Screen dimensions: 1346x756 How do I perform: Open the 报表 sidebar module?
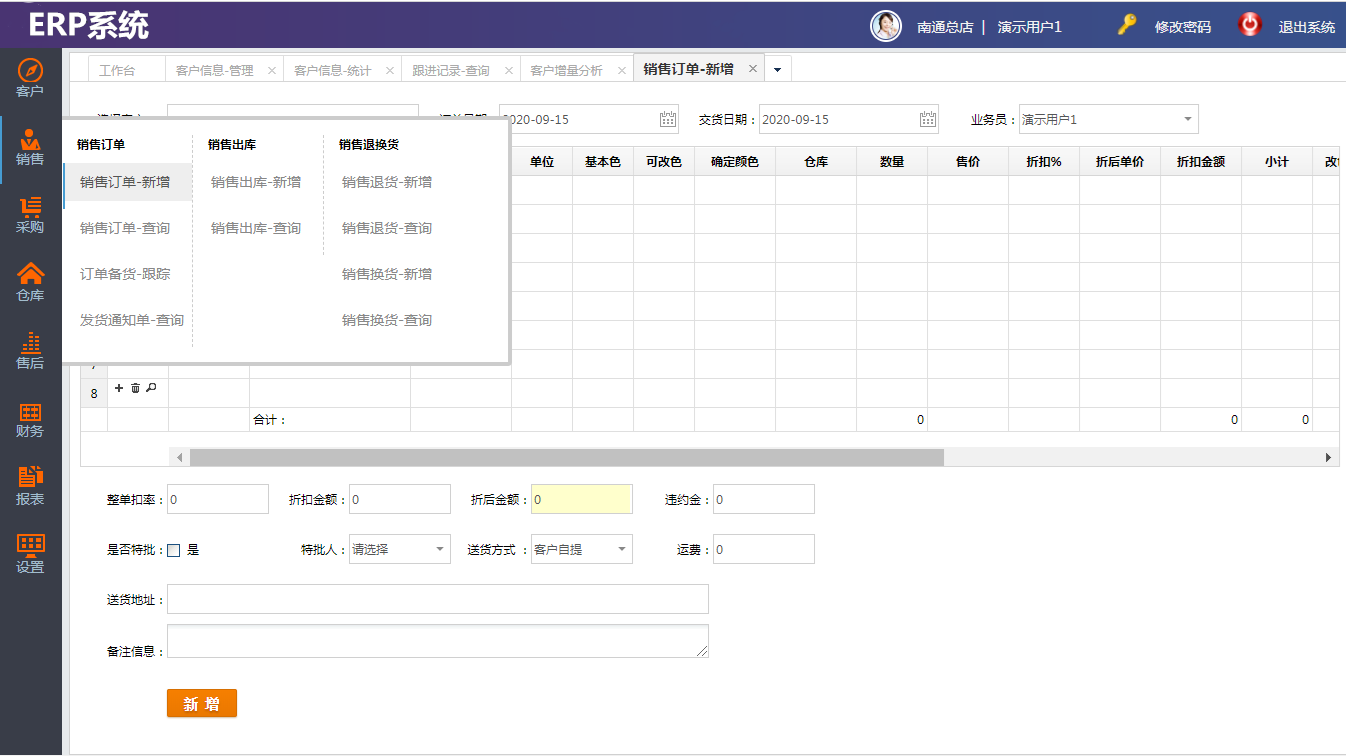[30, 486]
